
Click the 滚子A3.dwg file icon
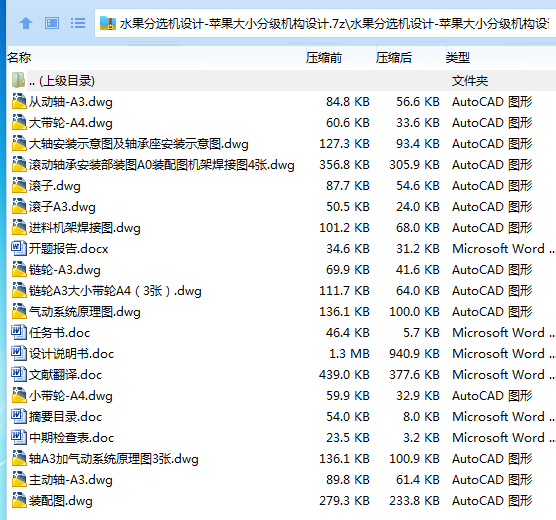(x=19, y=206)
